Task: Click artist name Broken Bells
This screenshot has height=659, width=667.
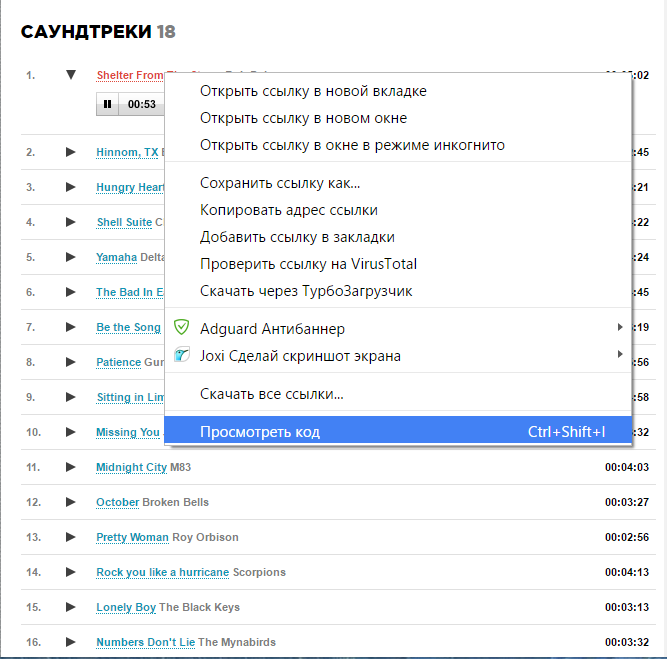Action: (176, 502)
